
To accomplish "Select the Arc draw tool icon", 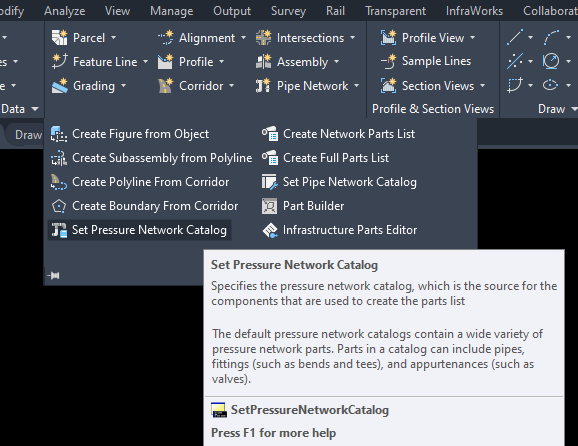I will click(551, 38).
